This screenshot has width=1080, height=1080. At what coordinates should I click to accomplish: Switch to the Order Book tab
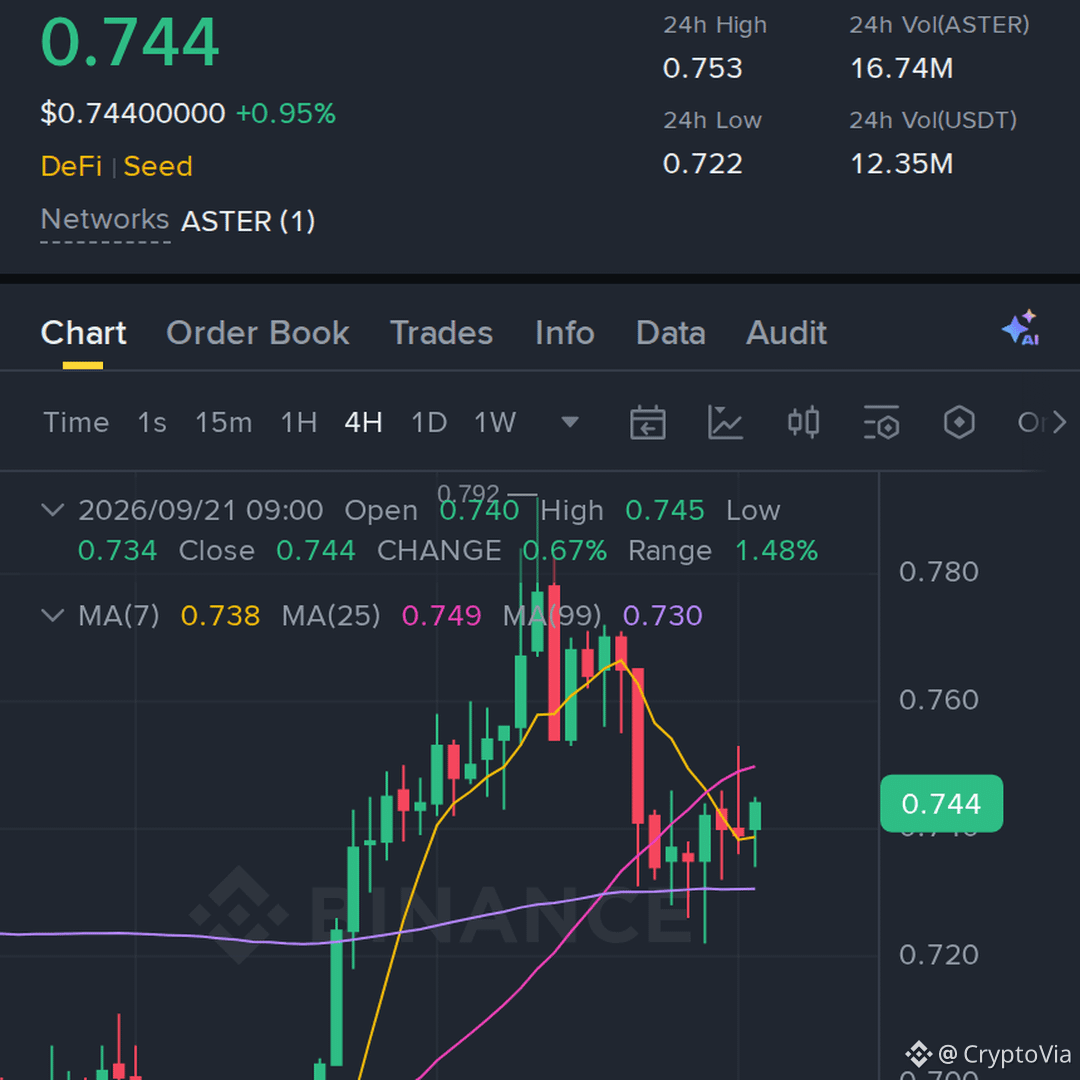point(258,333)
